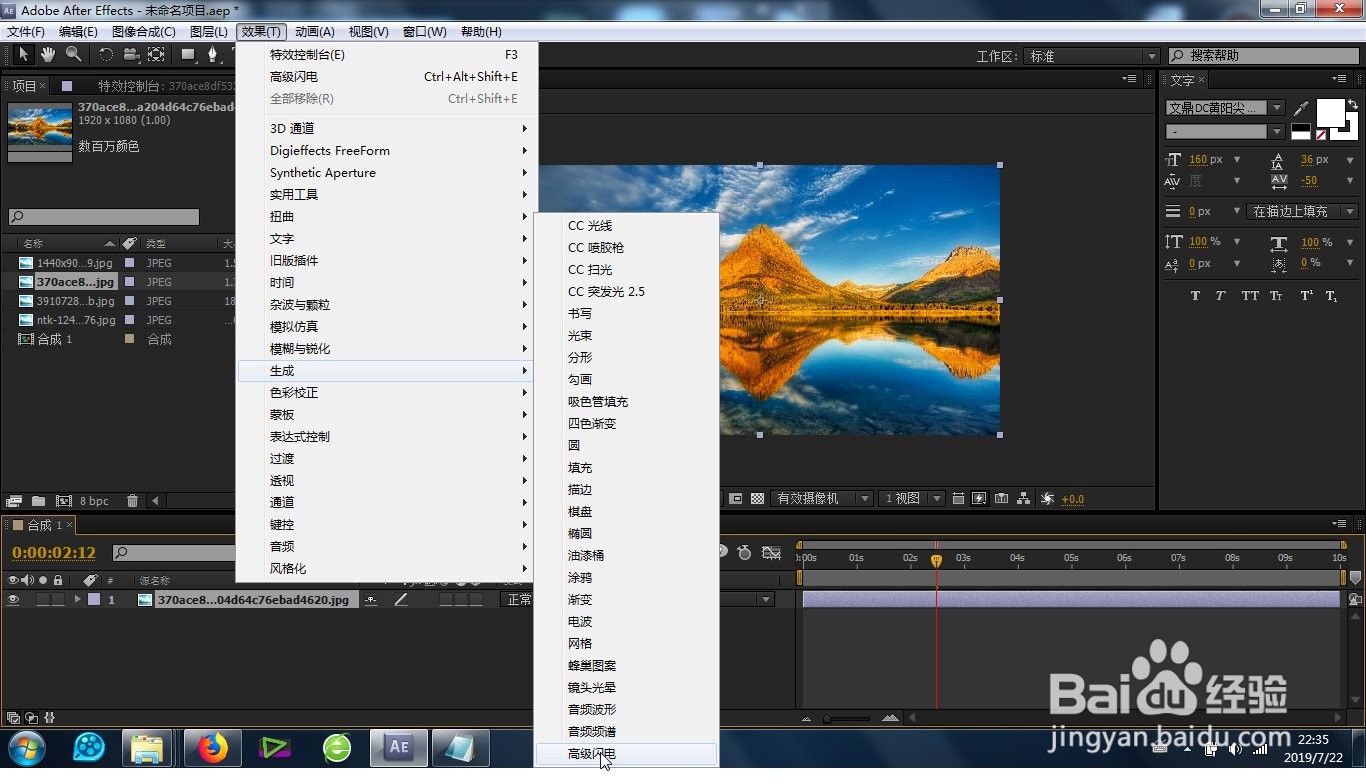Select the Pen tool in the toolbar
This screenshot has height=784, width=1366.
tap(213, 55)
